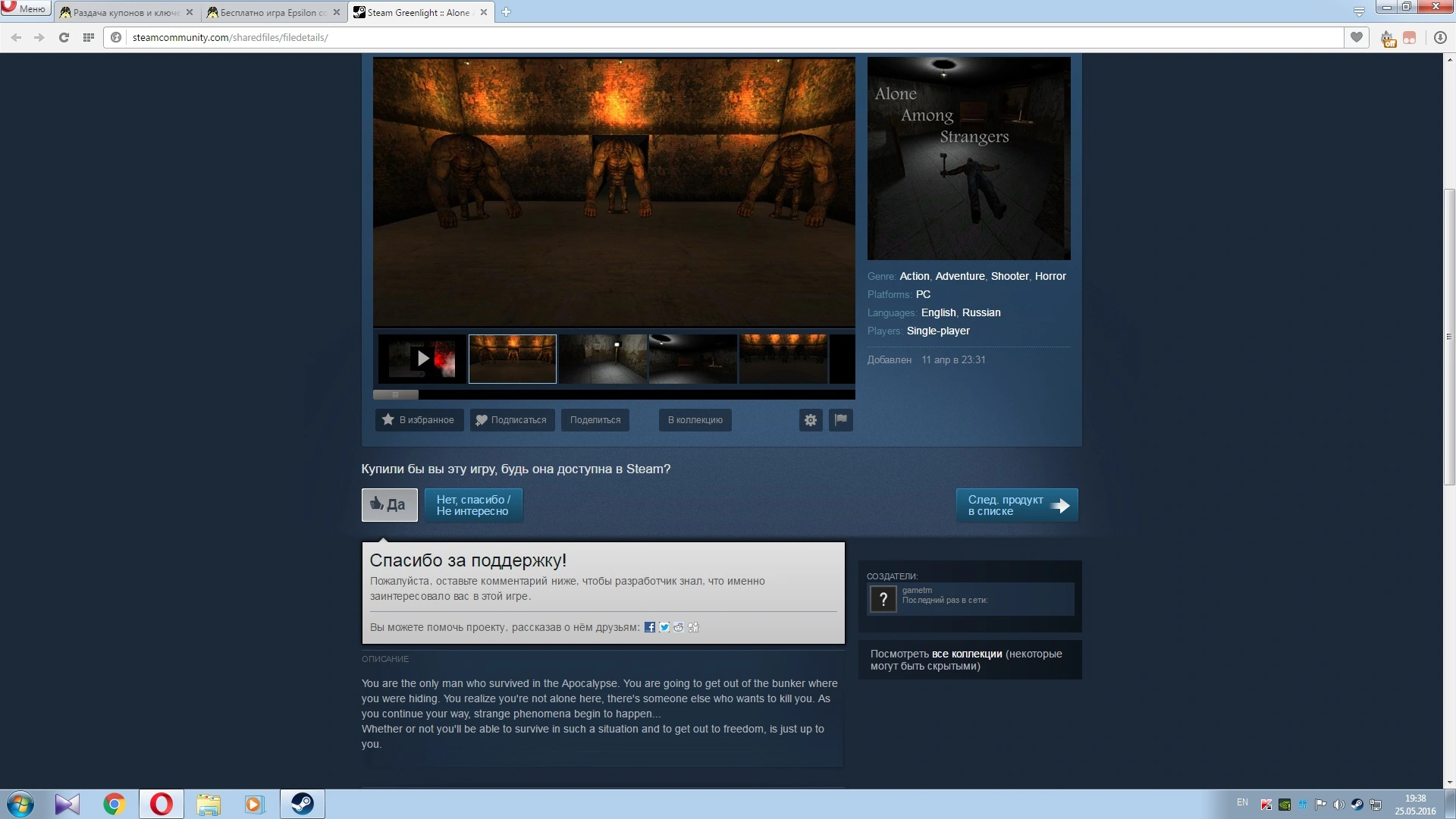
Task: Click the page vertical scrollbar thumb
Action: pyautogui.click(x=1449, y=337)
